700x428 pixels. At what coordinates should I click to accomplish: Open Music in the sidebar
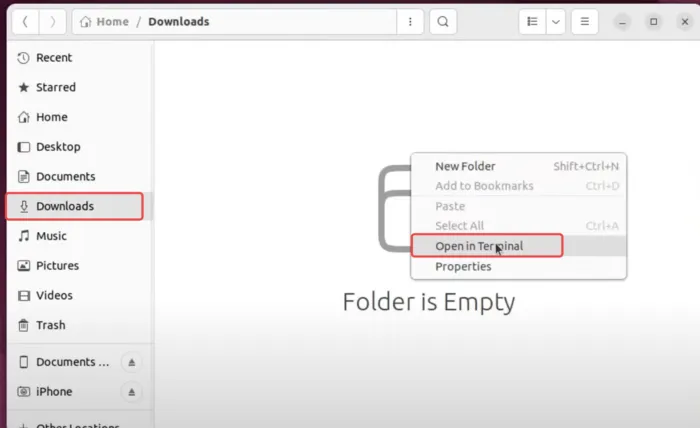[x=79, y=236]
